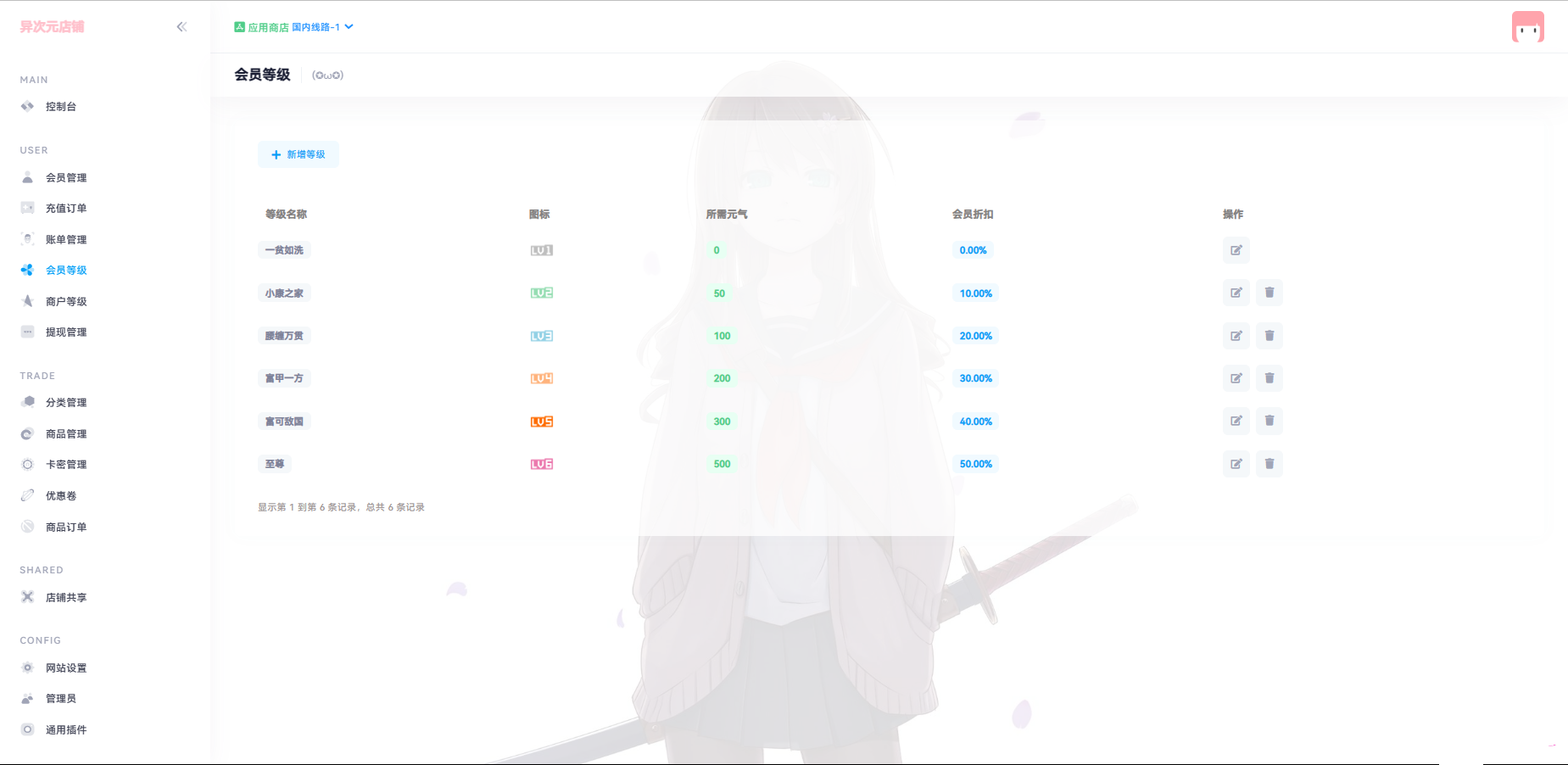Click the 10.00% discount value
Image resolution: width=1568 pixels, height=765 pixels.
coord(975,293)
